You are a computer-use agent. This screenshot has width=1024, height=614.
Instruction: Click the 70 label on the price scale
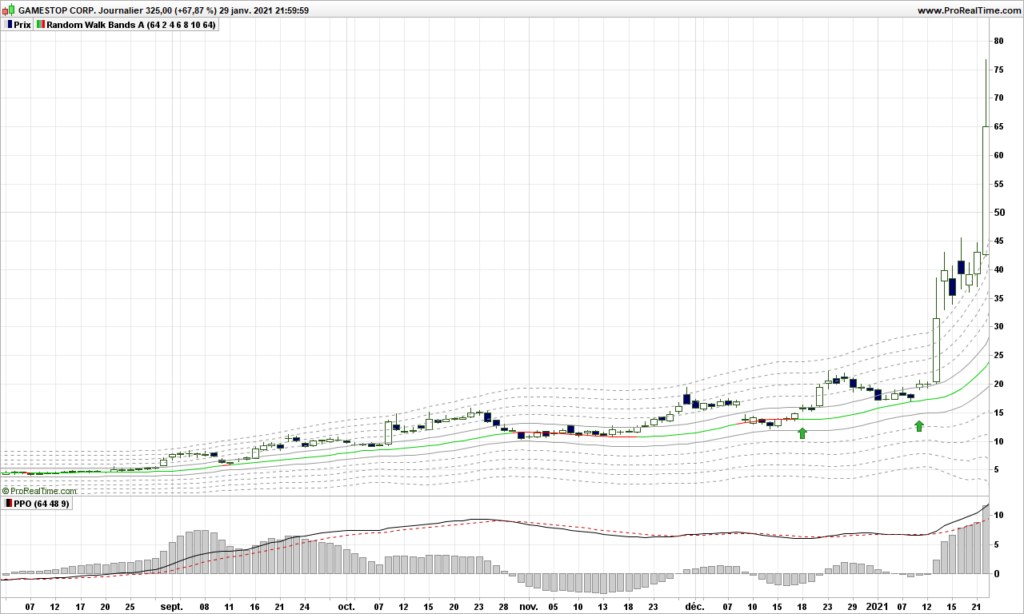tap(999, 98)
